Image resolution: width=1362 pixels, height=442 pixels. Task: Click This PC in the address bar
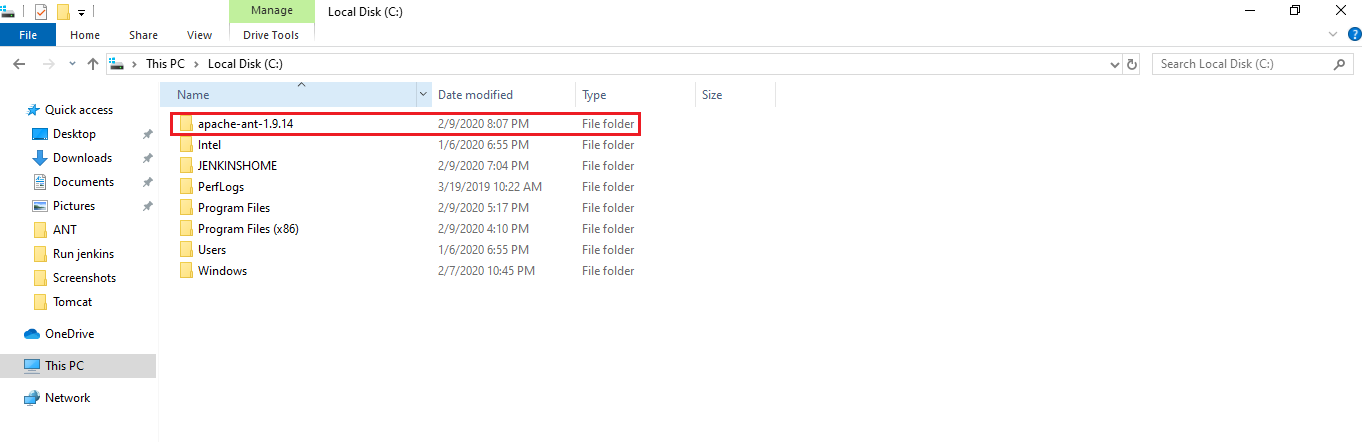165,64
